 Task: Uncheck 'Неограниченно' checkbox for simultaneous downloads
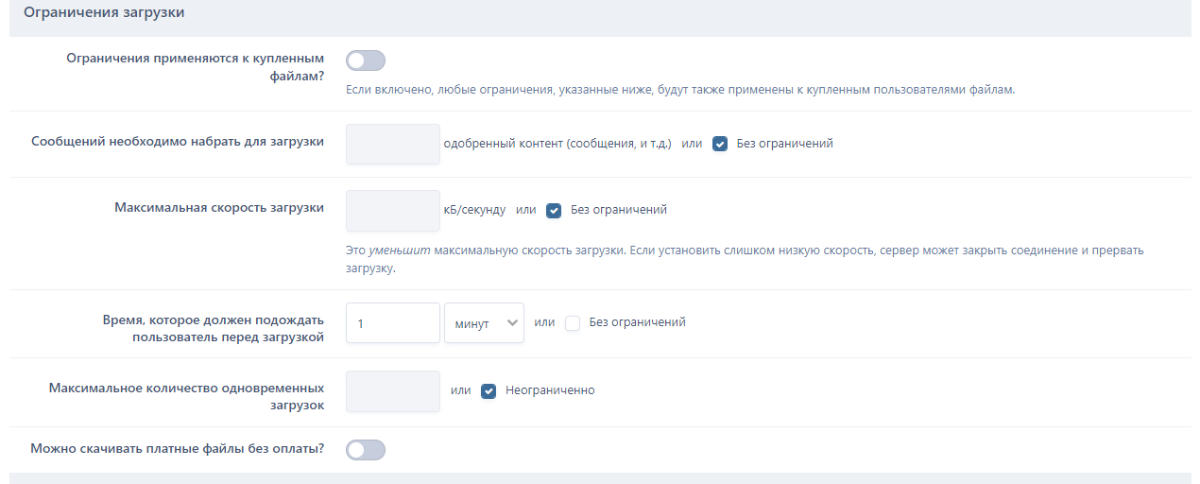point(488,390)
